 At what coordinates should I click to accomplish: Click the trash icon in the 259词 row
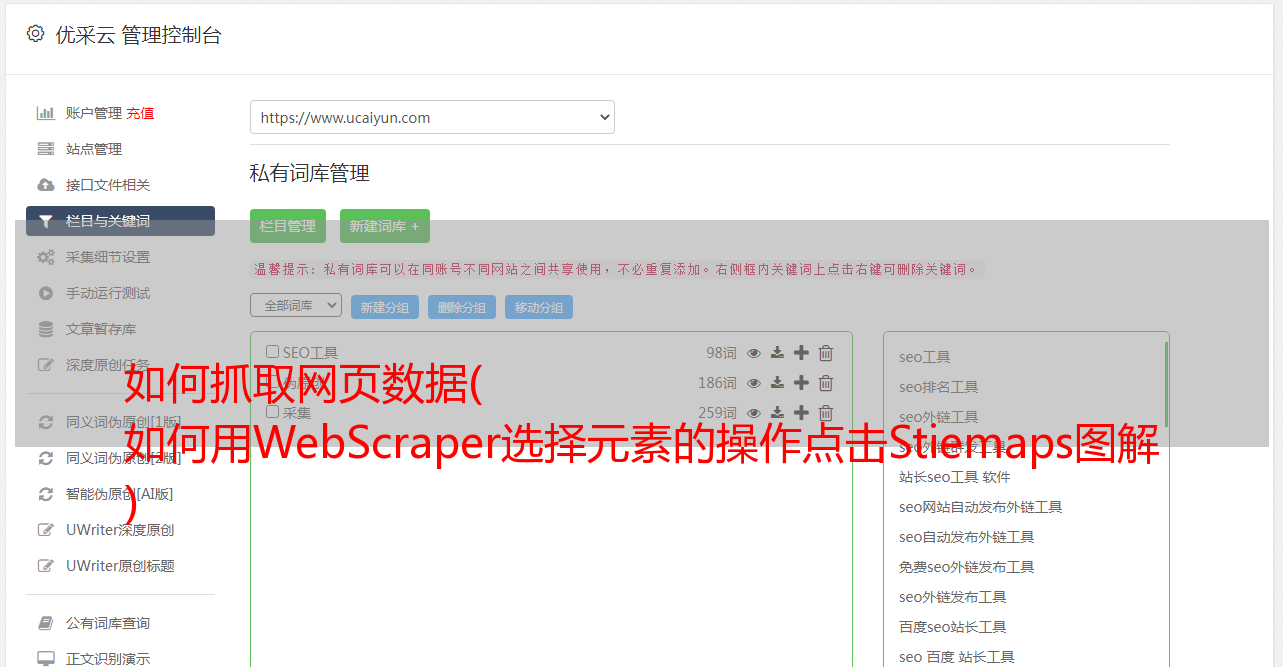pyautogui.click(x=826, y=413)
